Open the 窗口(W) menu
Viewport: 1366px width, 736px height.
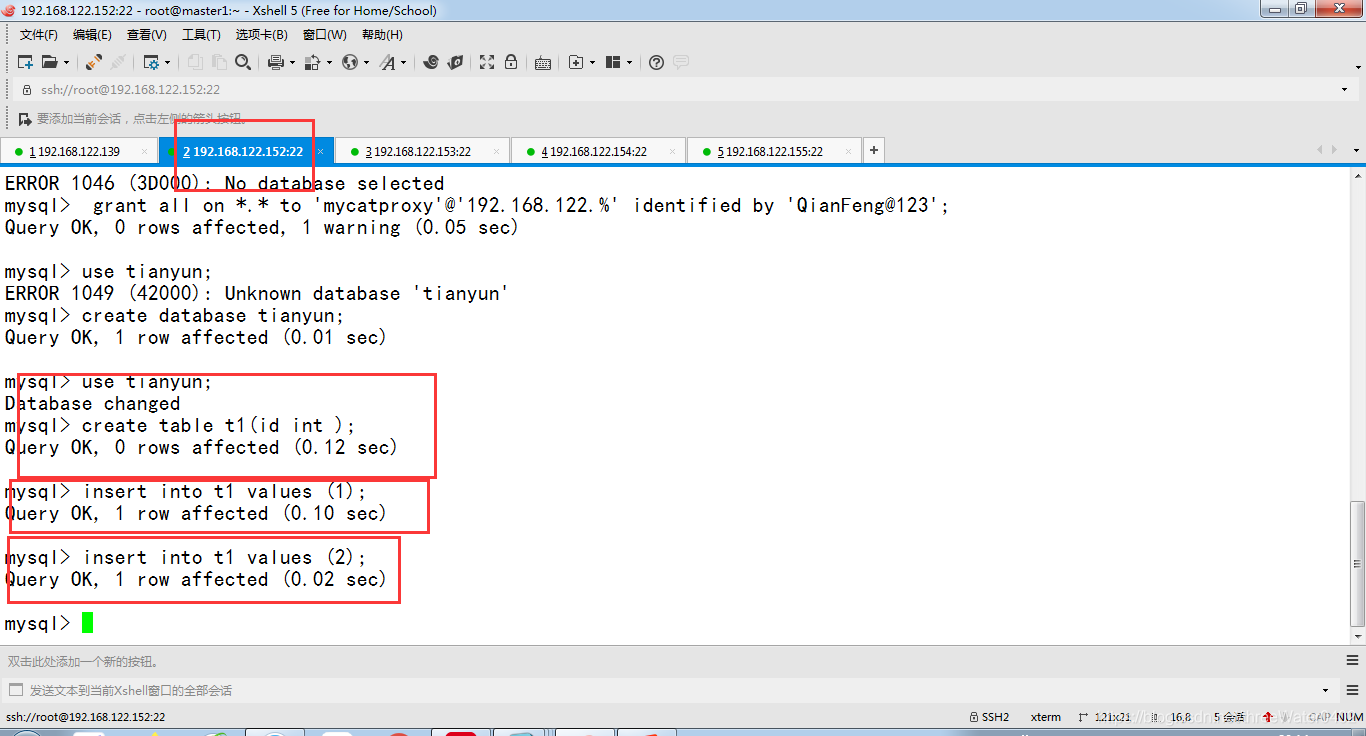click(x=325, y=35)
